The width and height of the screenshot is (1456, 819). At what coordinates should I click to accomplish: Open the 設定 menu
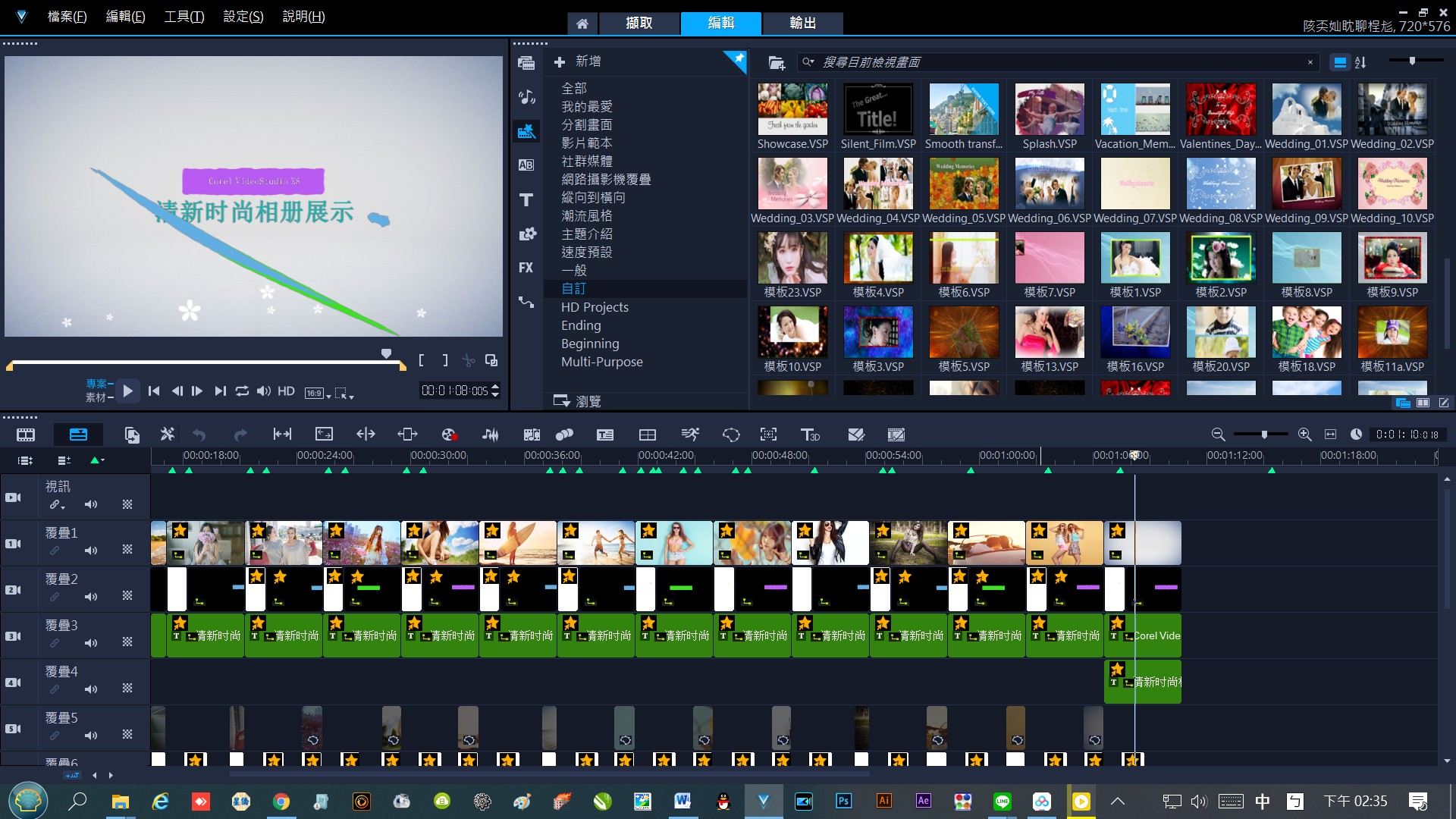(x=243, y=17)
